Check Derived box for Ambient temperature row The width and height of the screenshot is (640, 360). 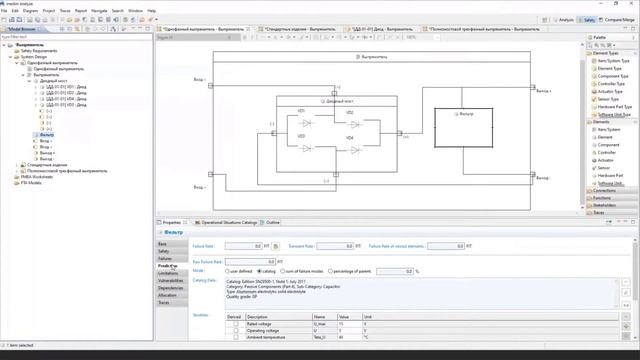pos(236,338)
